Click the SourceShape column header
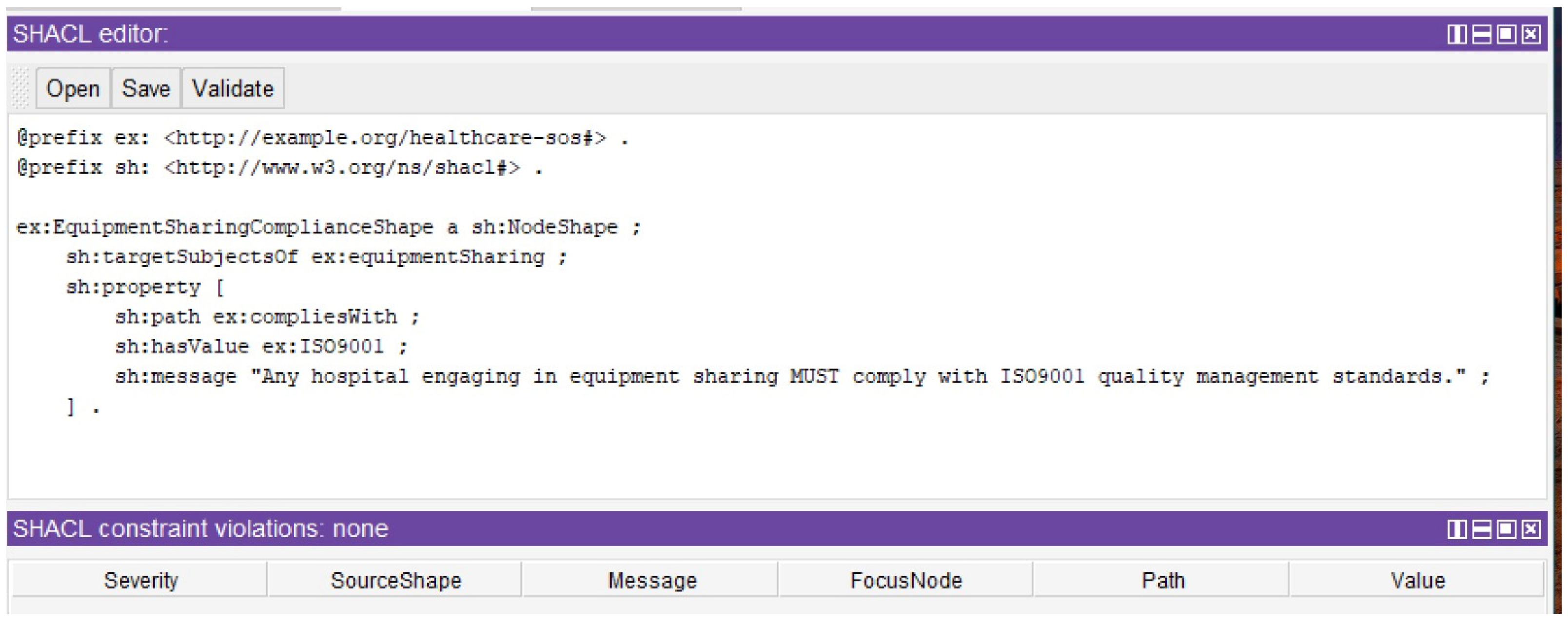Screen dimensions: 1568x622 click(x=395, y=580)
